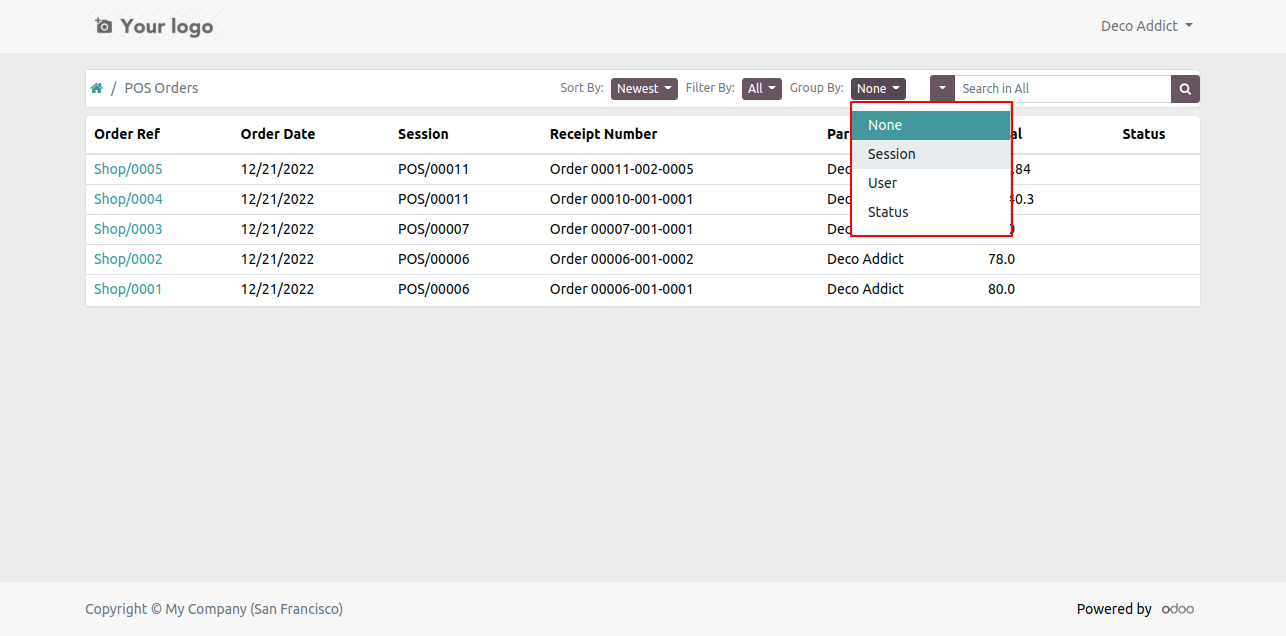Click the total value 80.0
The width and height of the screenshot is (1286, 636).
[x=1001, y=289]
